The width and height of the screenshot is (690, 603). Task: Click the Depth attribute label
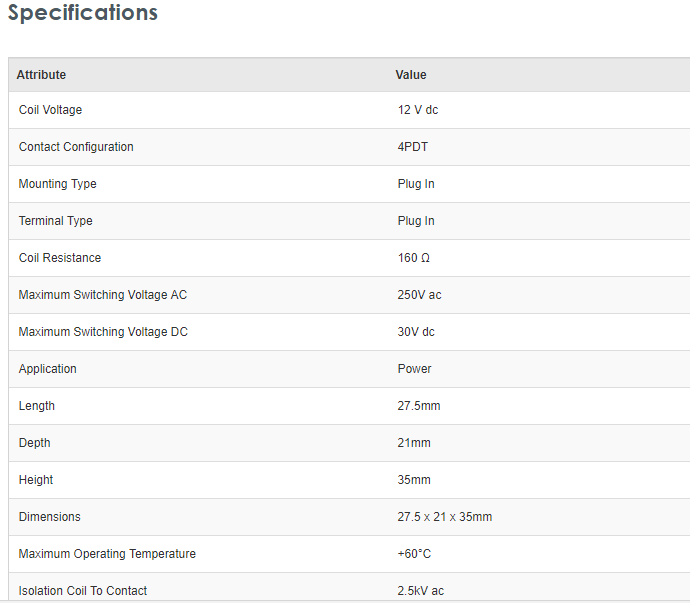click(x=35, y=443)
